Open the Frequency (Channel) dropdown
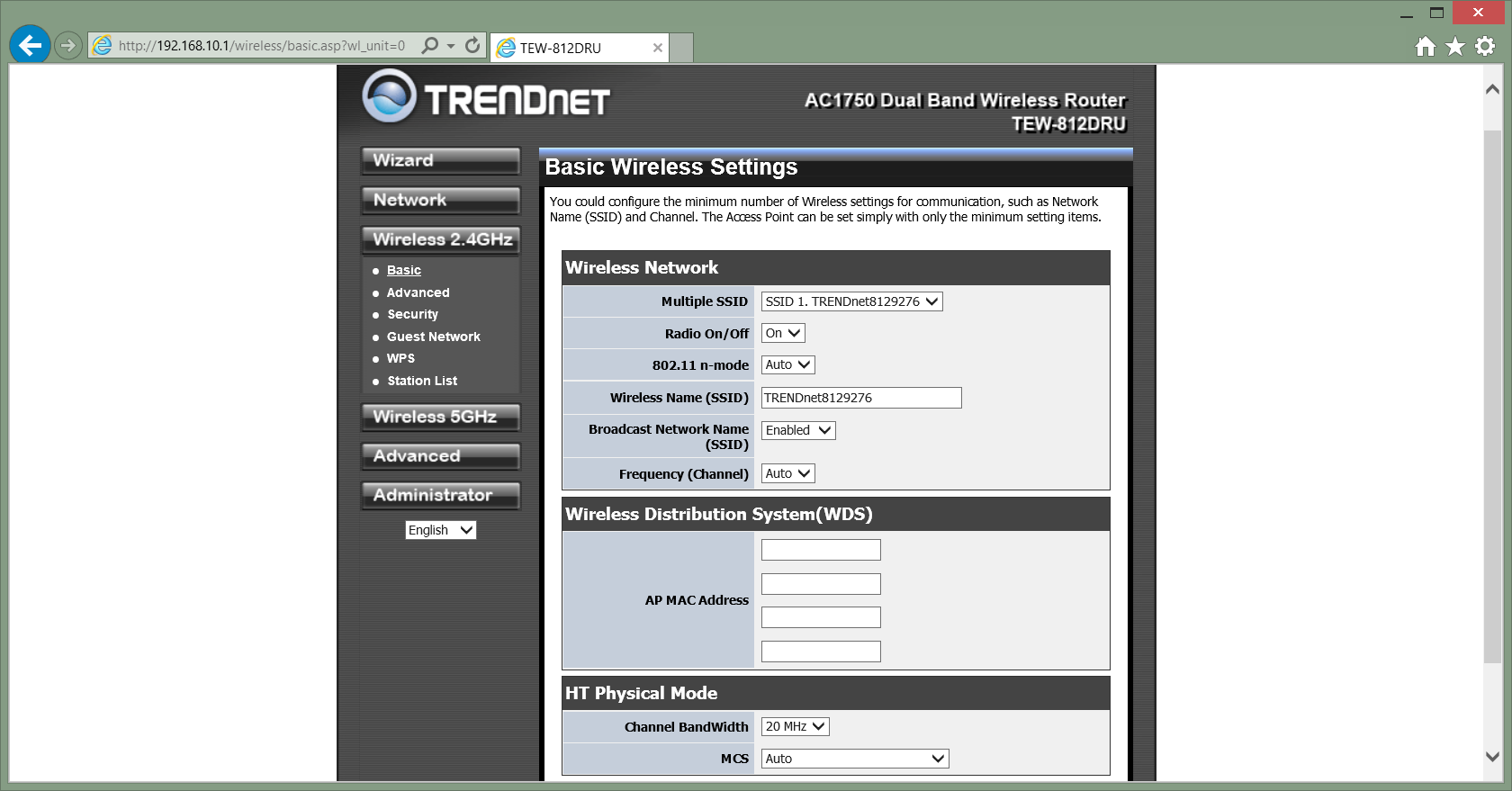The width and height of the screenshot is (1512, 791). pos(787,473)
